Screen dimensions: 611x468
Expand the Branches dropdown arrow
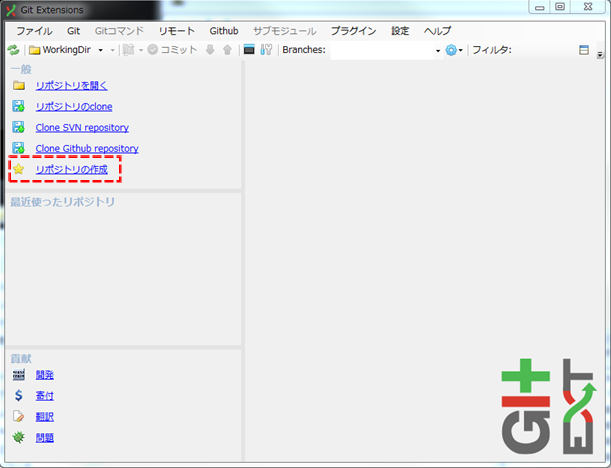point(438,51)
